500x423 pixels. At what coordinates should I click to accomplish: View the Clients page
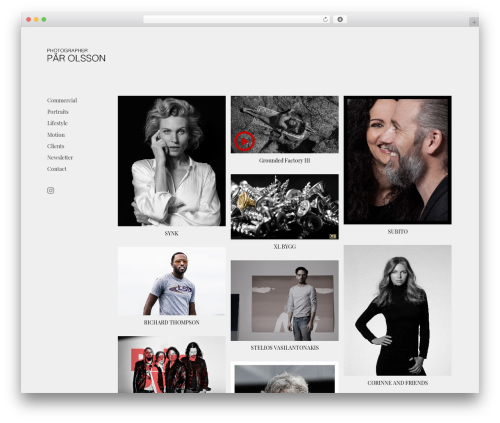pos(55,146)
